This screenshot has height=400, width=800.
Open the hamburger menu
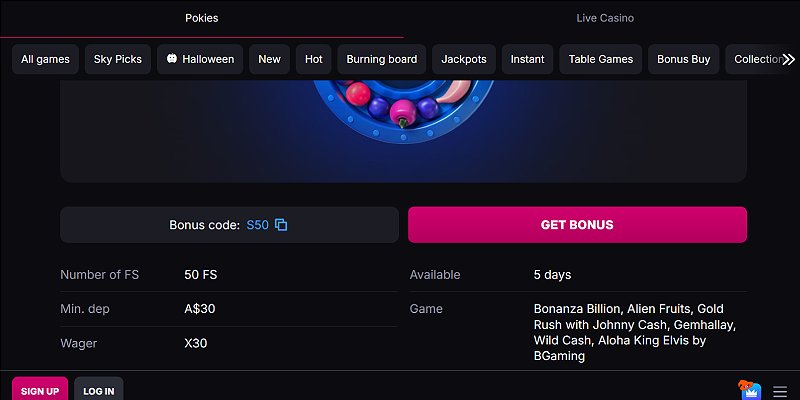point(780,391)
